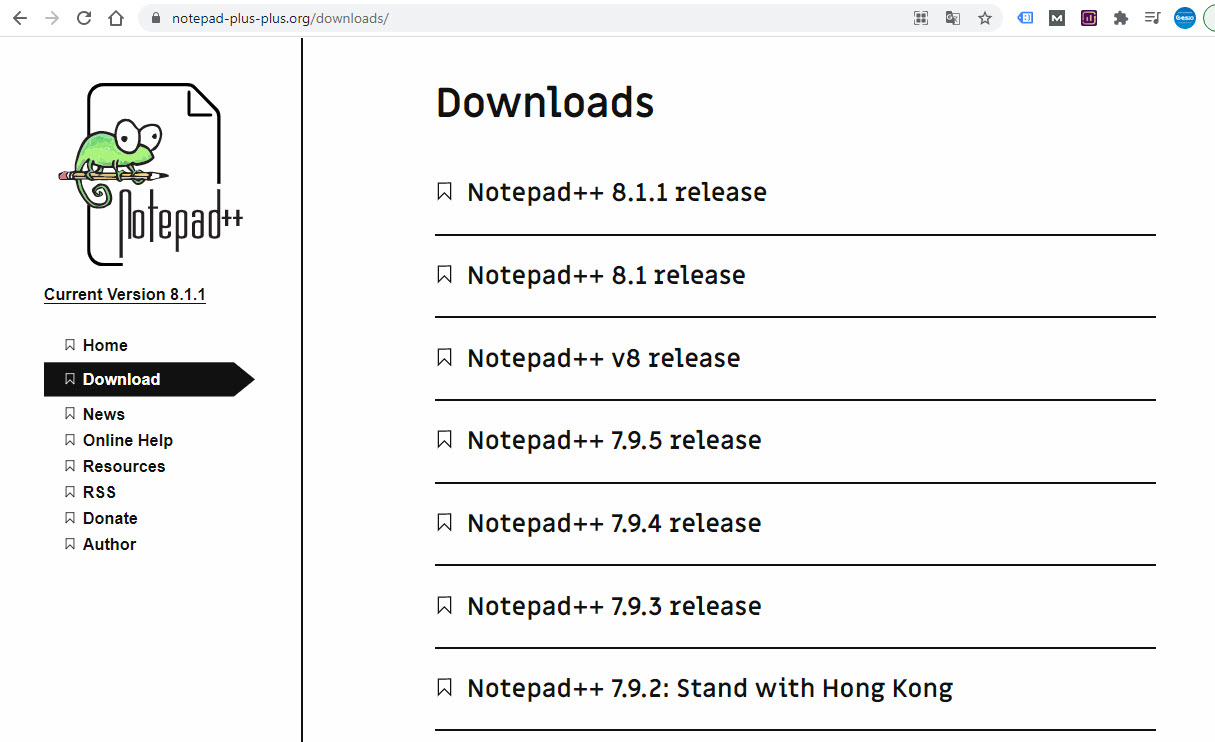Image resolution: width=1215 pixels, height=742 pixels.
Task: Click the blue Gesio profile avatar
Action: click(x=1185, y=18)
